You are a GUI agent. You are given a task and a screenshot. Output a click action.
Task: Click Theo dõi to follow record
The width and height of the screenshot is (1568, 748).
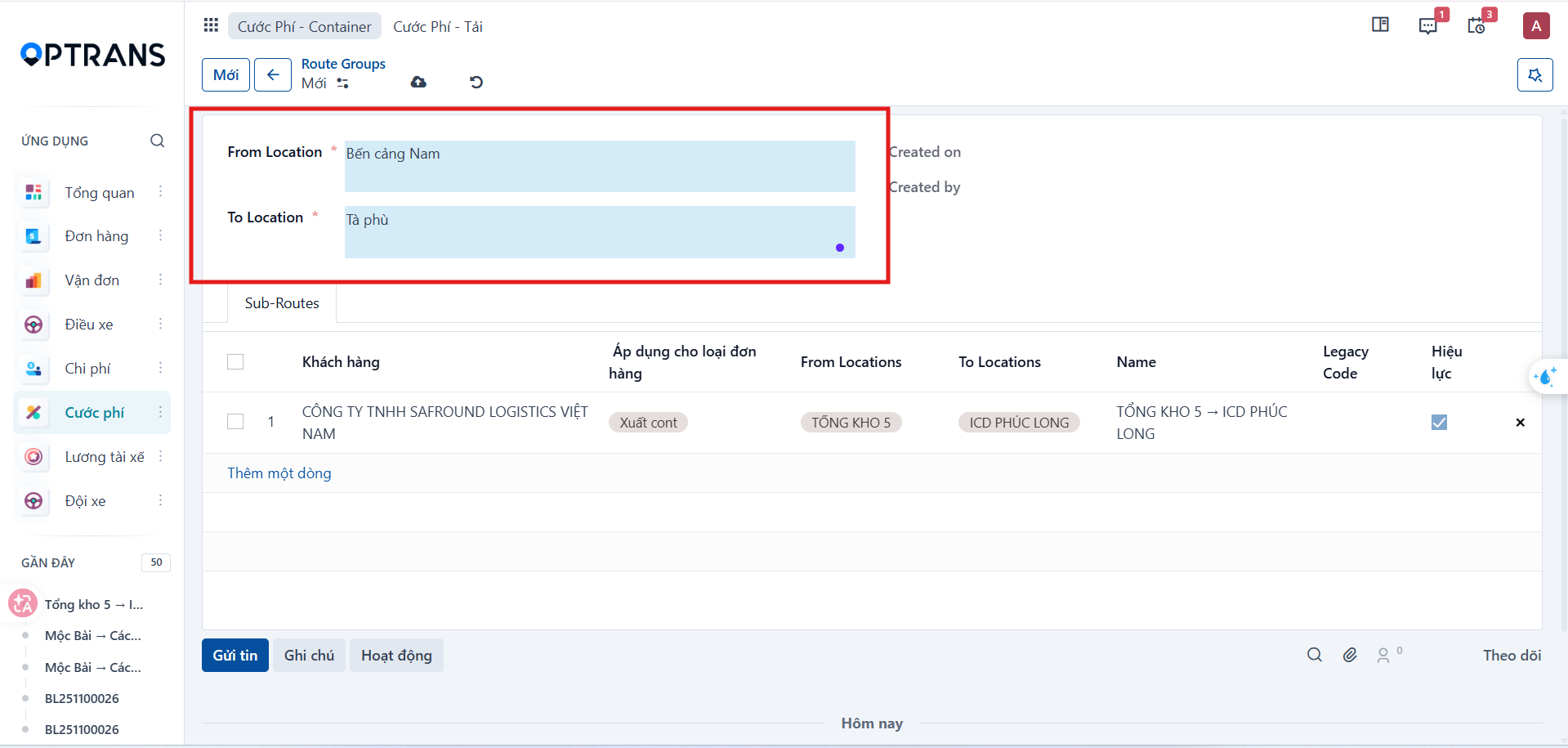pos(1512,656)
